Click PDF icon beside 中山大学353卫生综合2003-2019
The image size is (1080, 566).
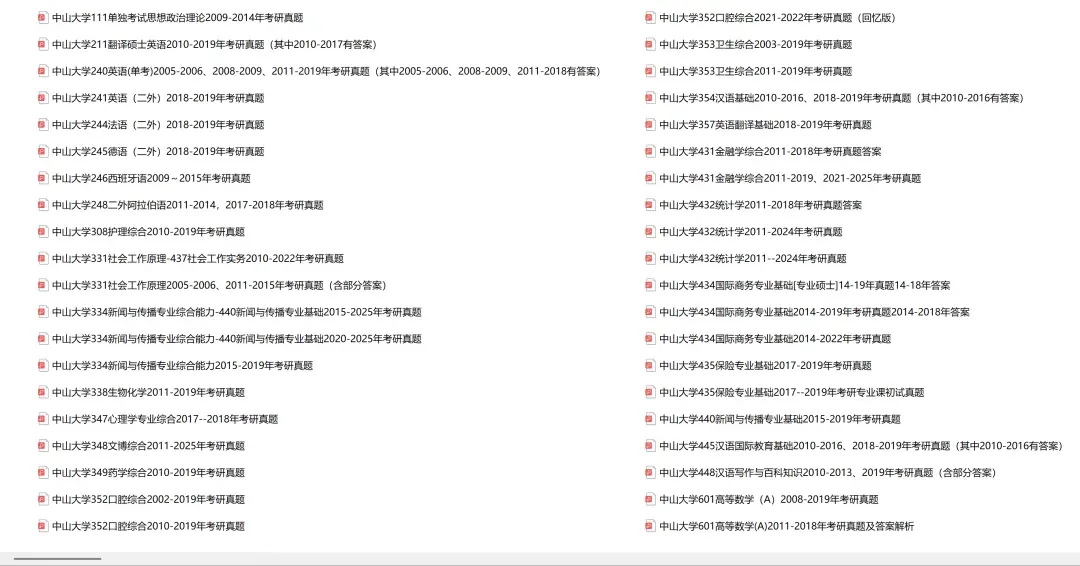(650, 45)
